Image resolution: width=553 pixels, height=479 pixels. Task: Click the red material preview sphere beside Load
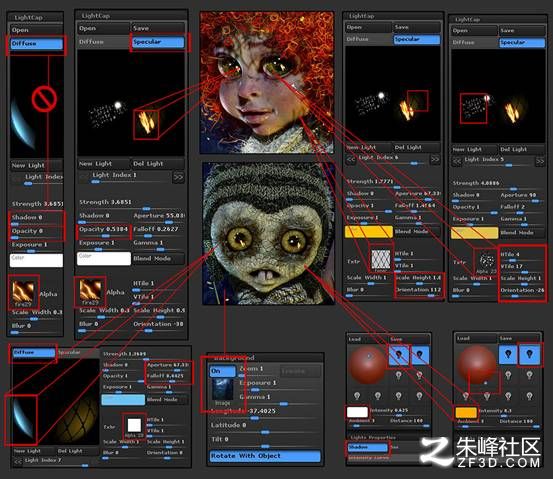(x=367, y=365)
